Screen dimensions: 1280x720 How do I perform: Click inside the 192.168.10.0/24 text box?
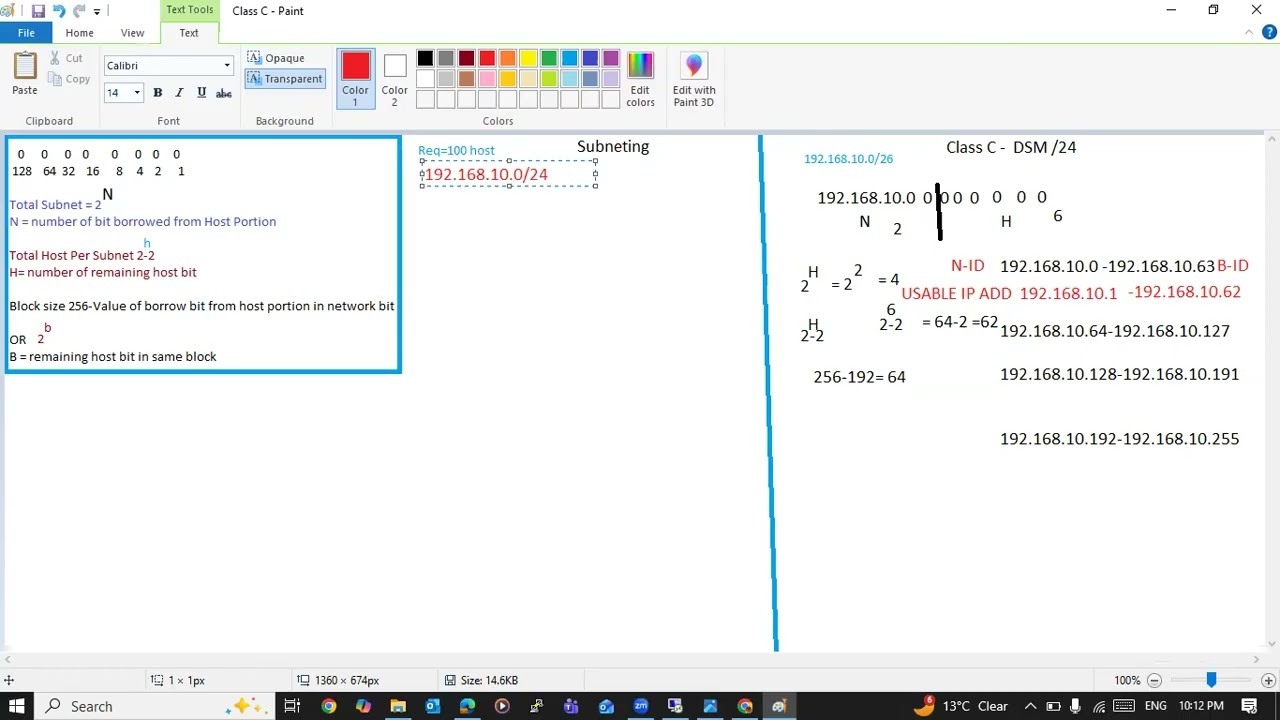[509, 174]
